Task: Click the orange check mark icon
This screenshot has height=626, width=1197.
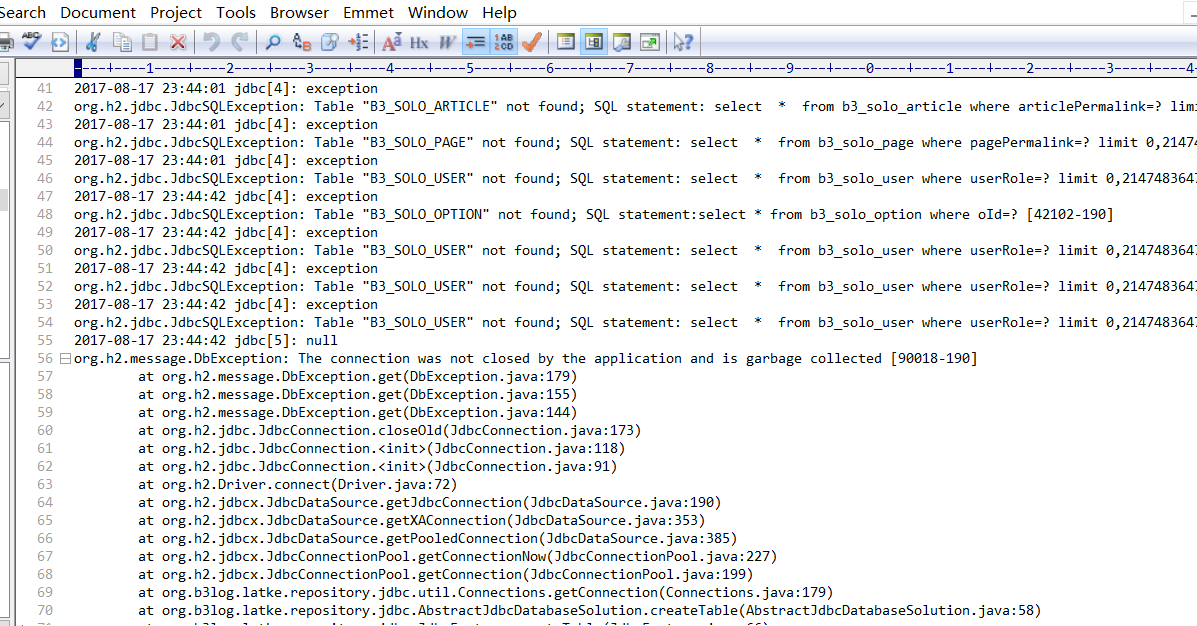Action: 532,42
